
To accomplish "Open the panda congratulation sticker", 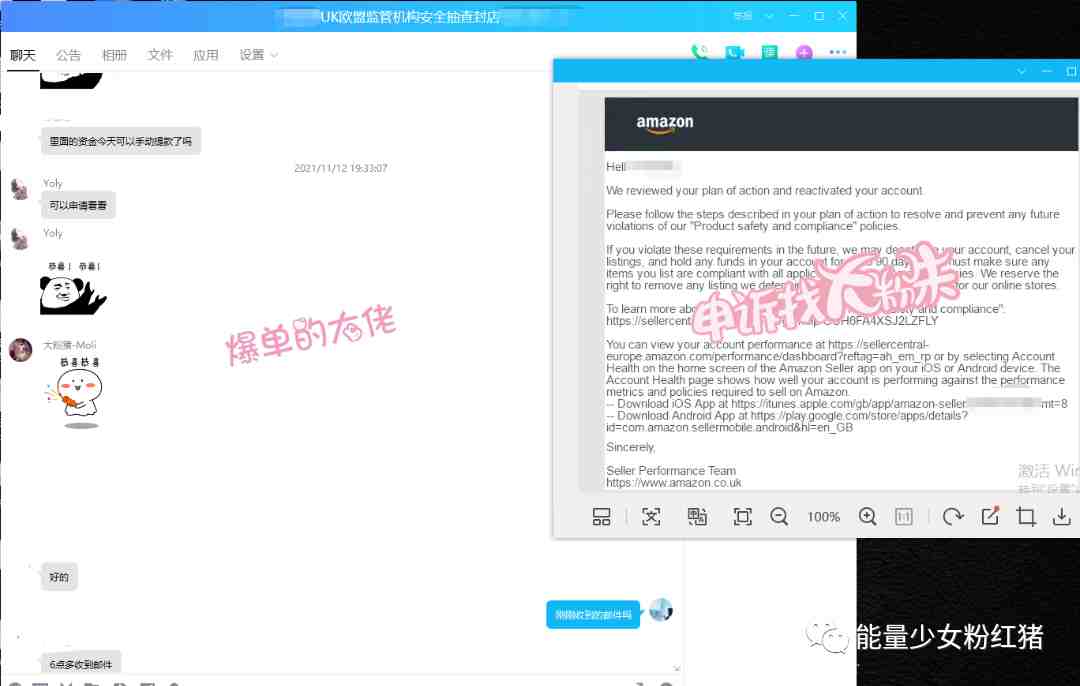I will pyautogui.click(x=73, y=288).
